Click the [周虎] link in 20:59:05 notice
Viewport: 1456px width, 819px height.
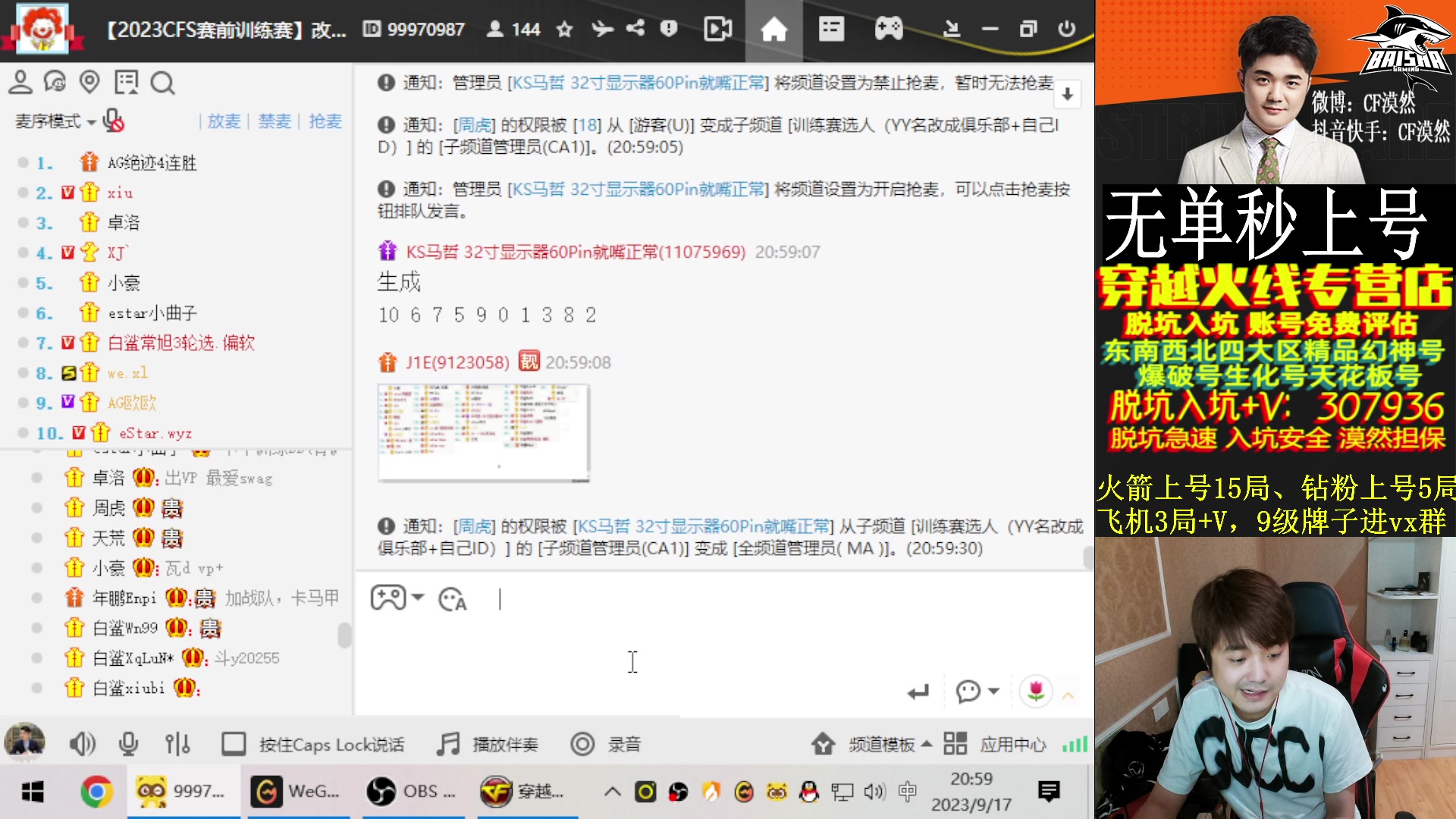(474, 125)
